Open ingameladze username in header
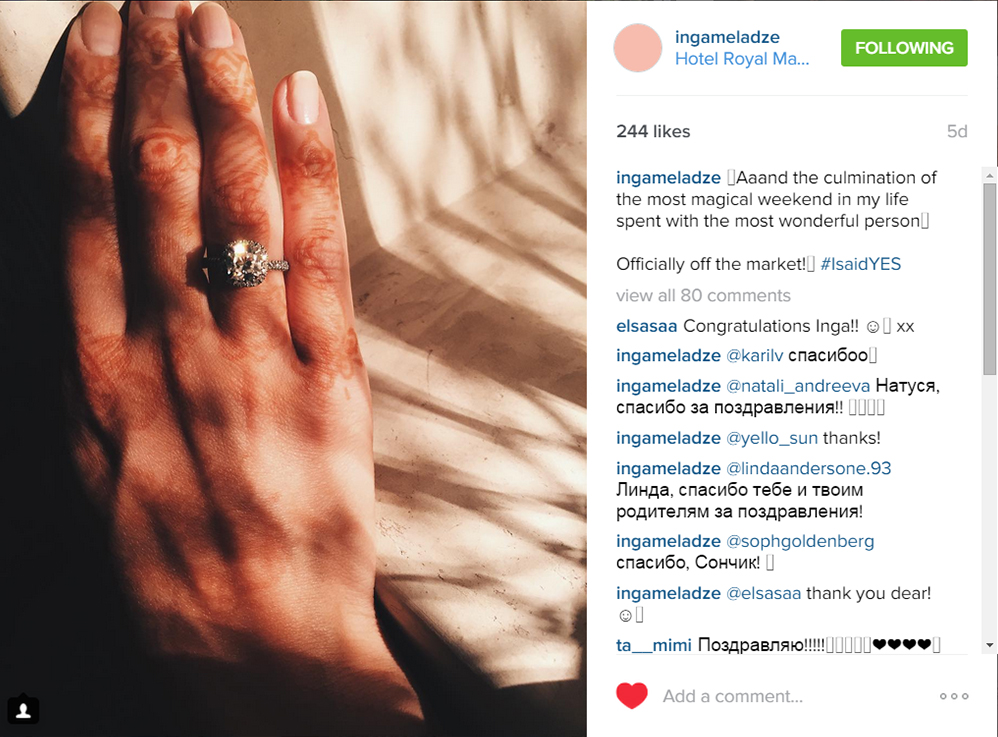Image resolution: width=998 pixels, height=737 pixels. pyautogui.click(x=727, y=37)
